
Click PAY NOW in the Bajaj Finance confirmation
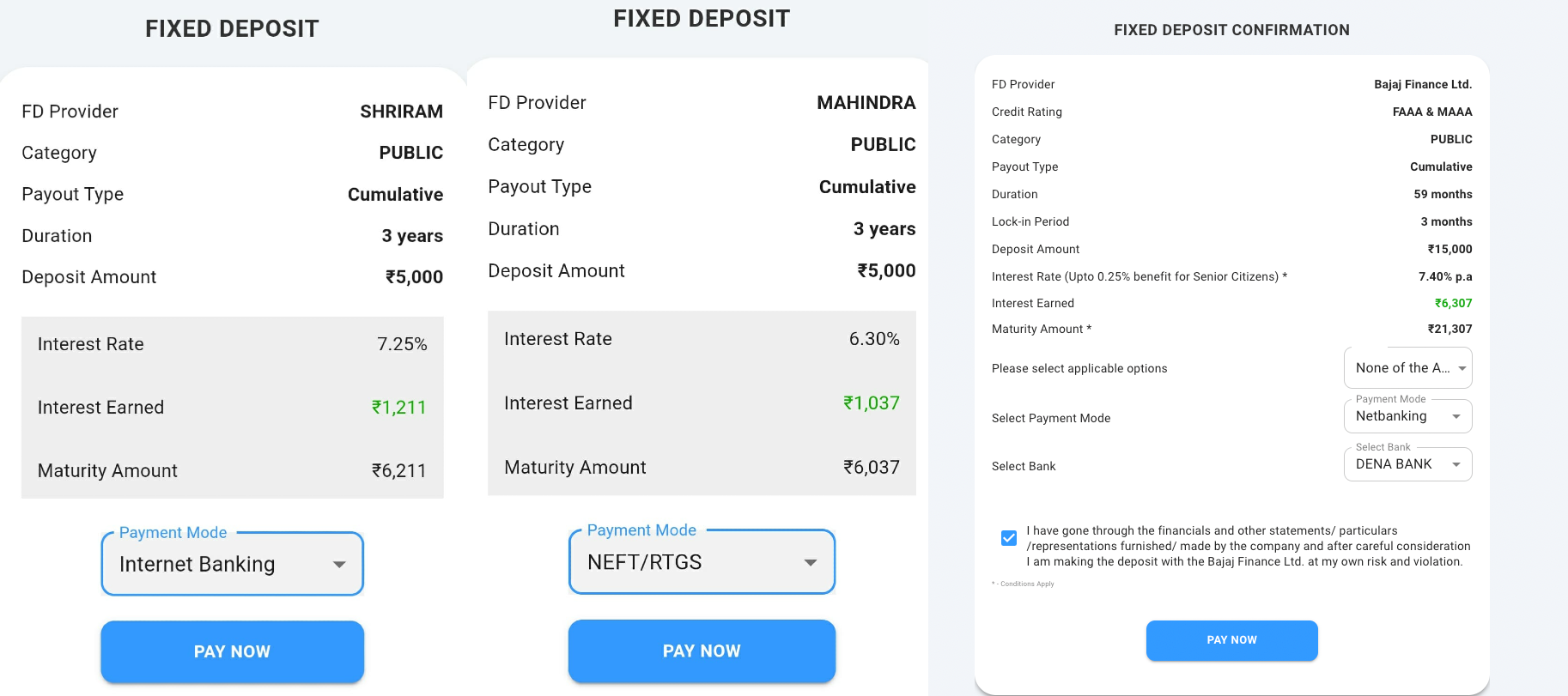1231,640
